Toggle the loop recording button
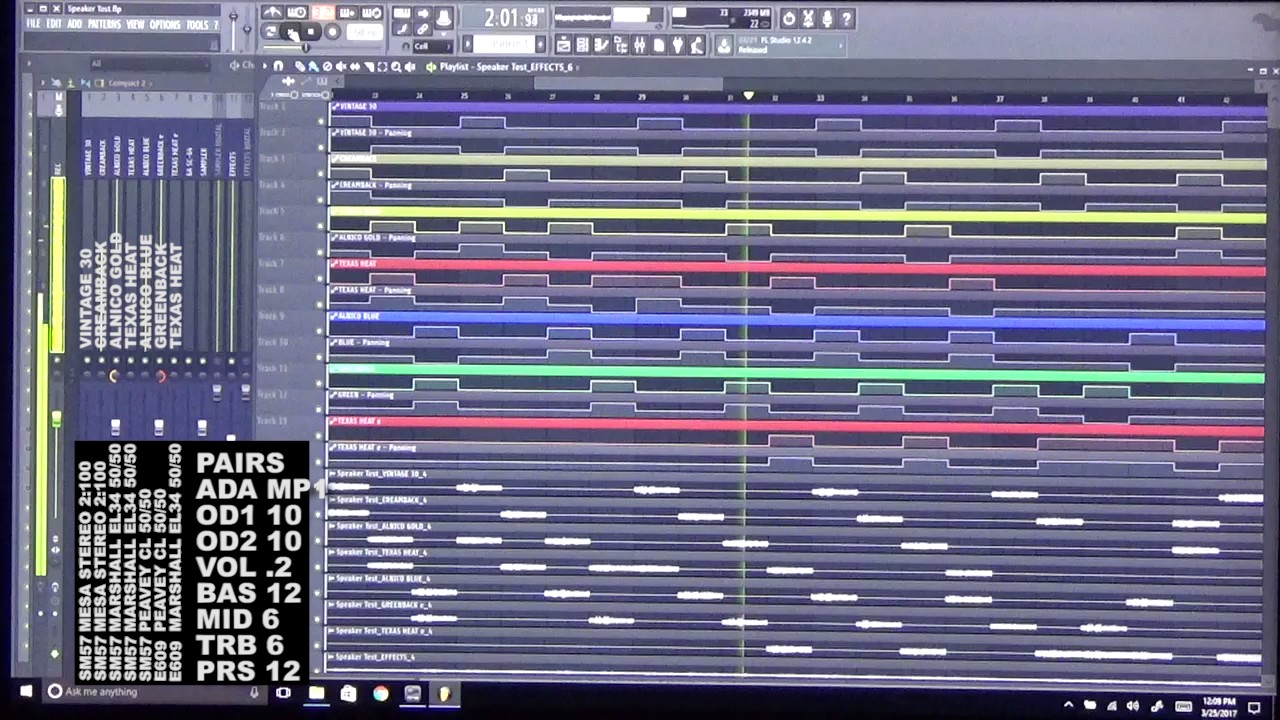 (372, 12)
